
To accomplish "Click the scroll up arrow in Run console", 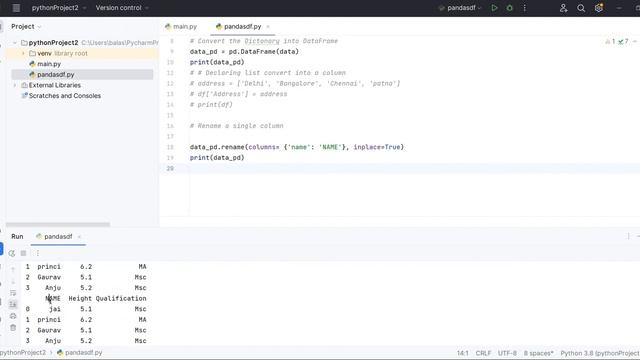I will (13, 269).
